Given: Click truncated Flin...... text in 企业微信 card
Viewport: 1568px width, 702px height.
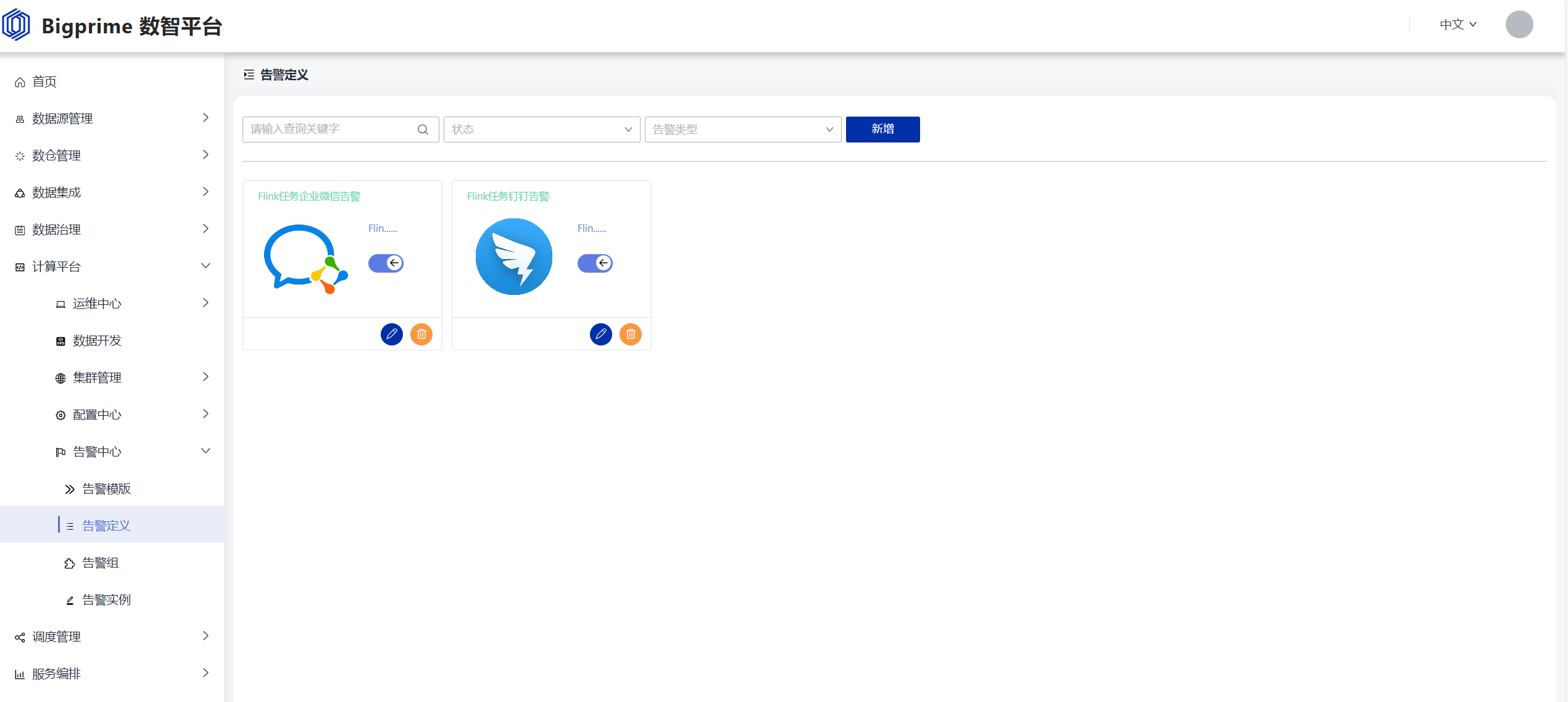Looking at the screenshot, I should 383,228.
